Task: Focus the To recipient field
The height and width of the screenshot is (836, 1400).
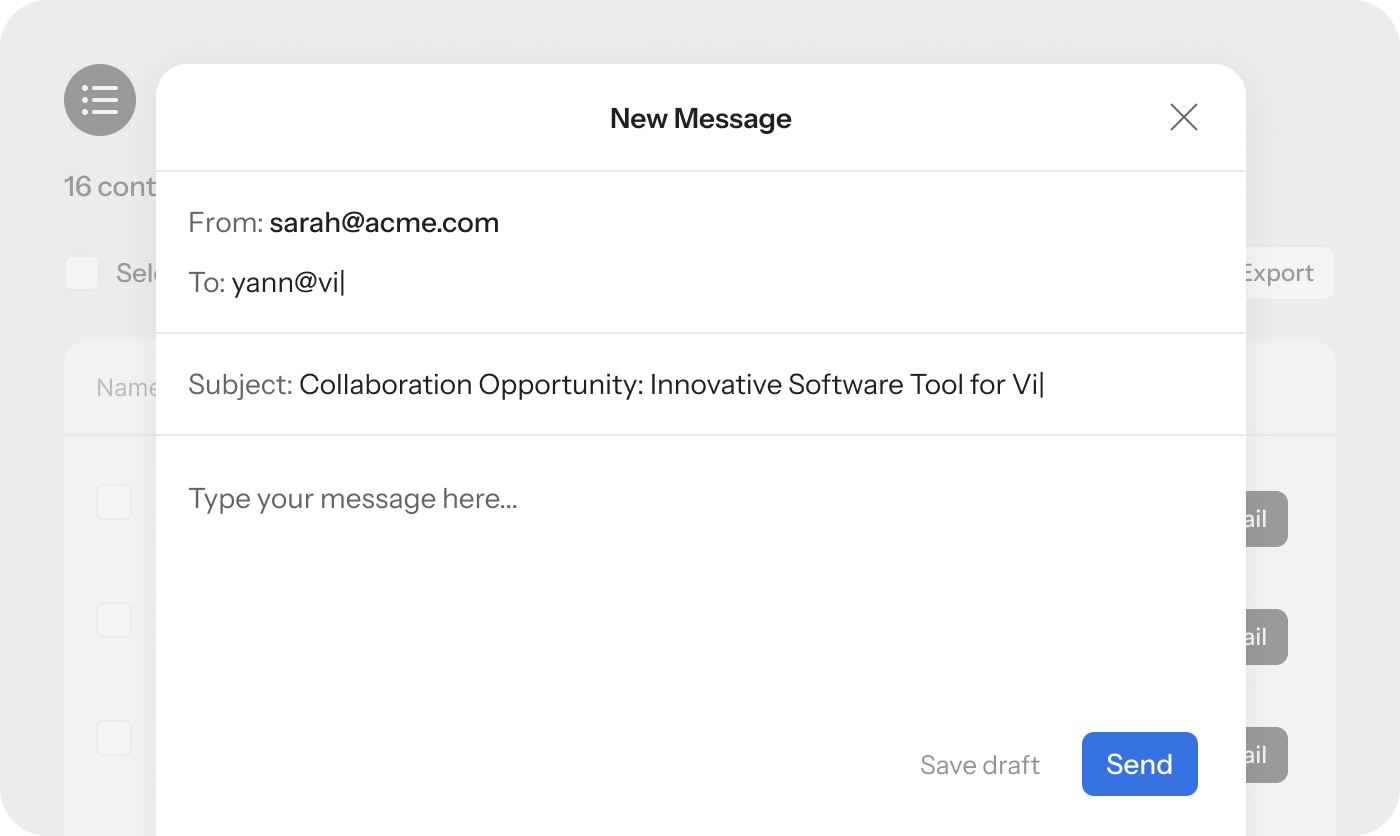Action: click(700, 283)
